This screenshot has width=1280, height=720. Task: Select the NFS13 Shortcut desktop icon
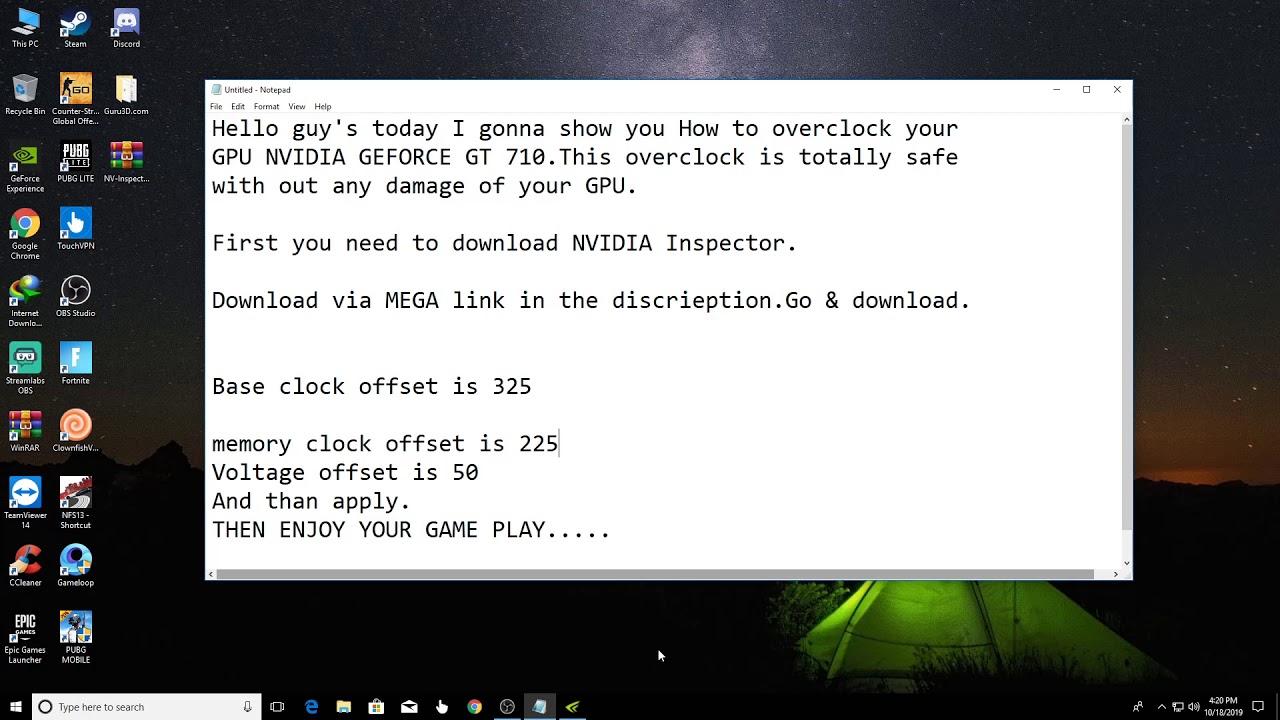click(x=75, y=503)
